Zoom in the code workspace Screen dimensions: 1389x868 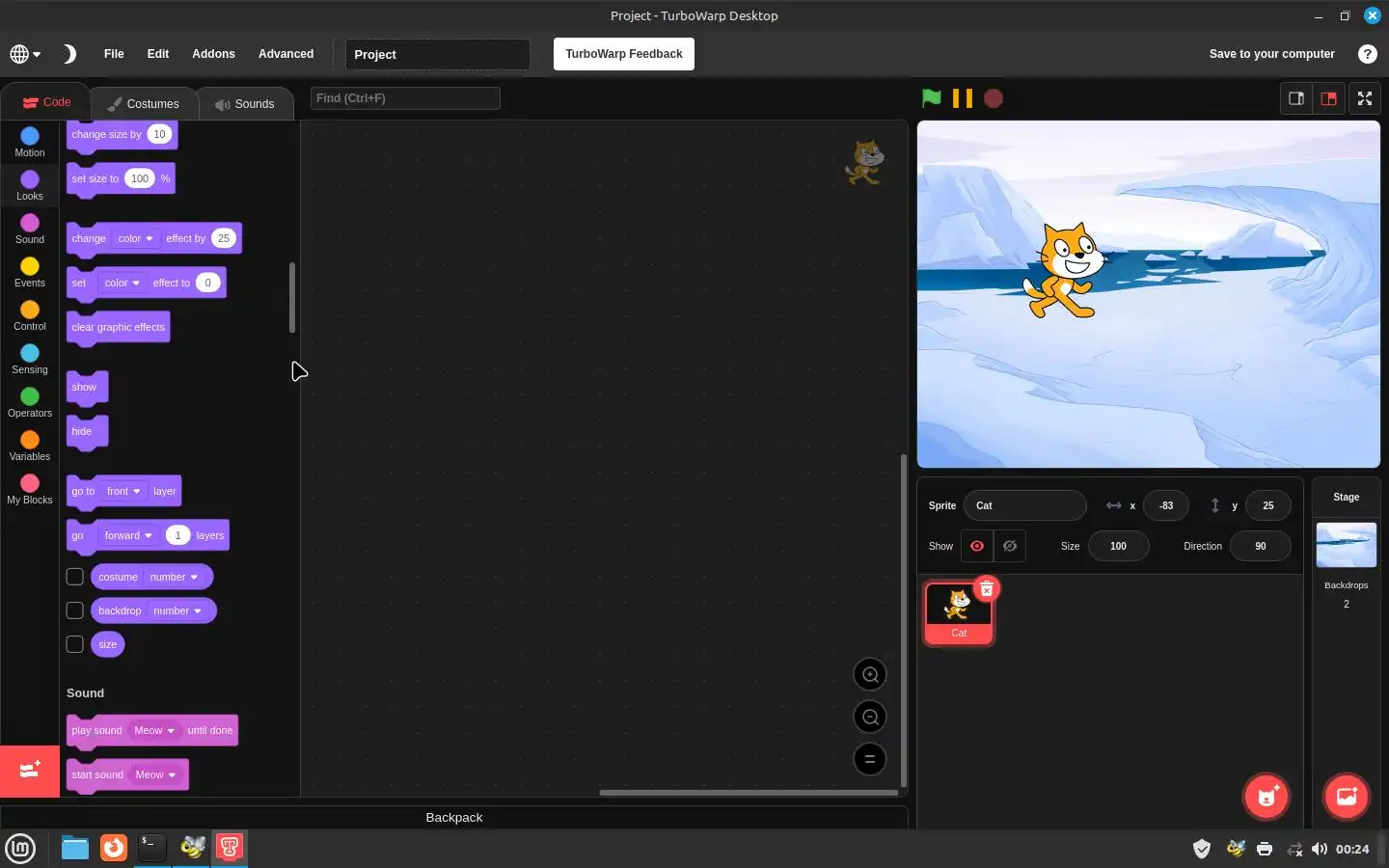tap(870, 674)
